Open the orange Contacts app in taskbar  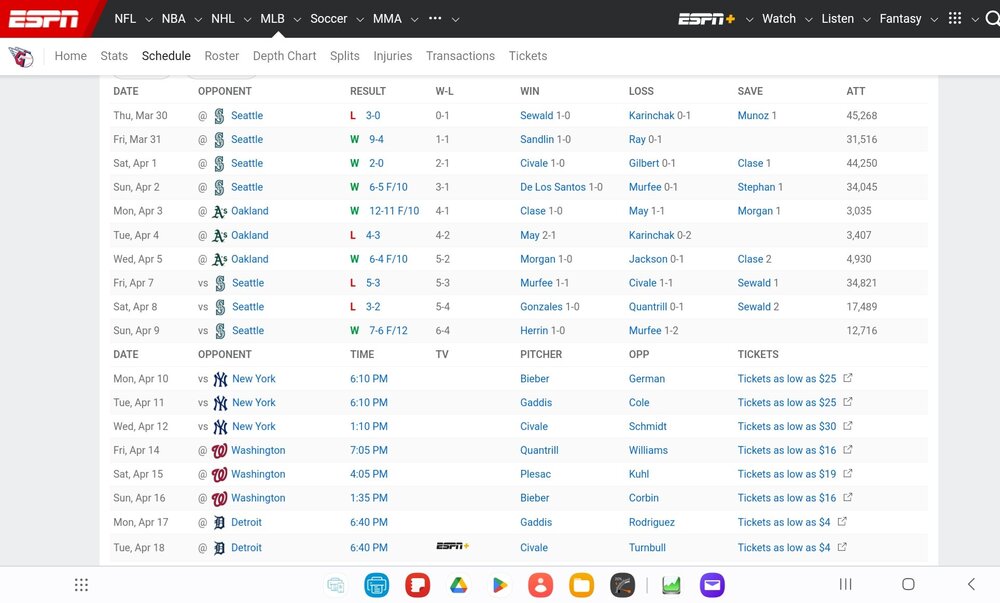(x=540, y=585)
